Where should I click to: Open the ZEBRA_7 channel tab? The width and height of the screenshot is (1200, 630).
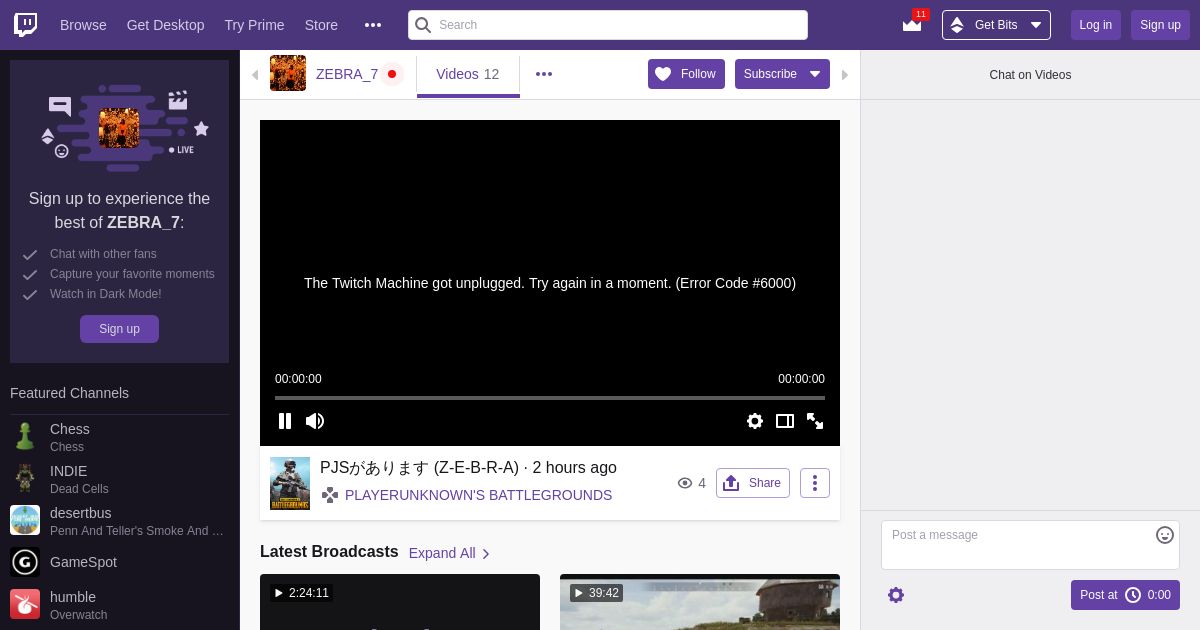pyautogui.click(x=347, y=74)
